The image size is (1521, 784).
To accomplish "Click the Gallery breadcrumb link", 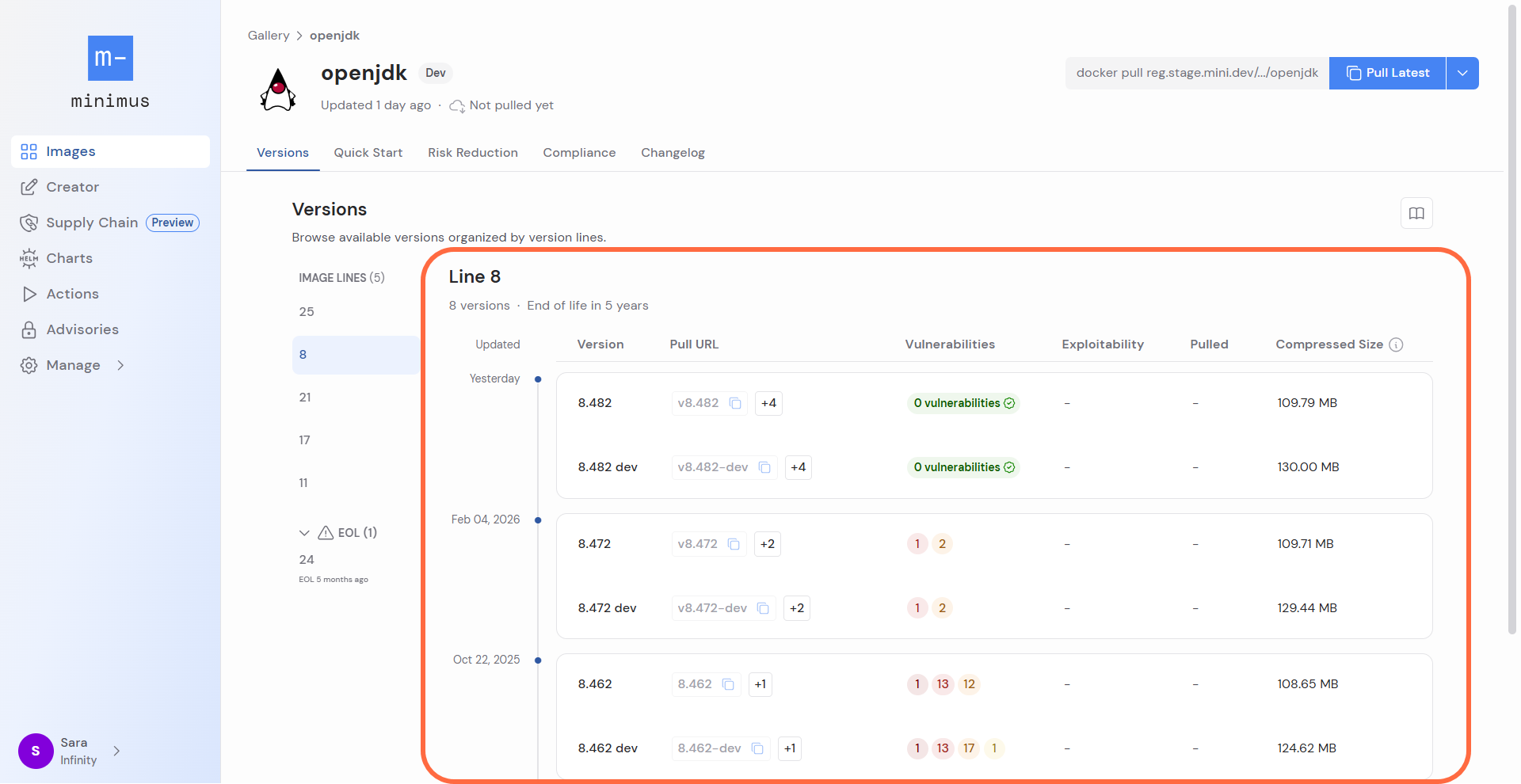I will point(269,36).
